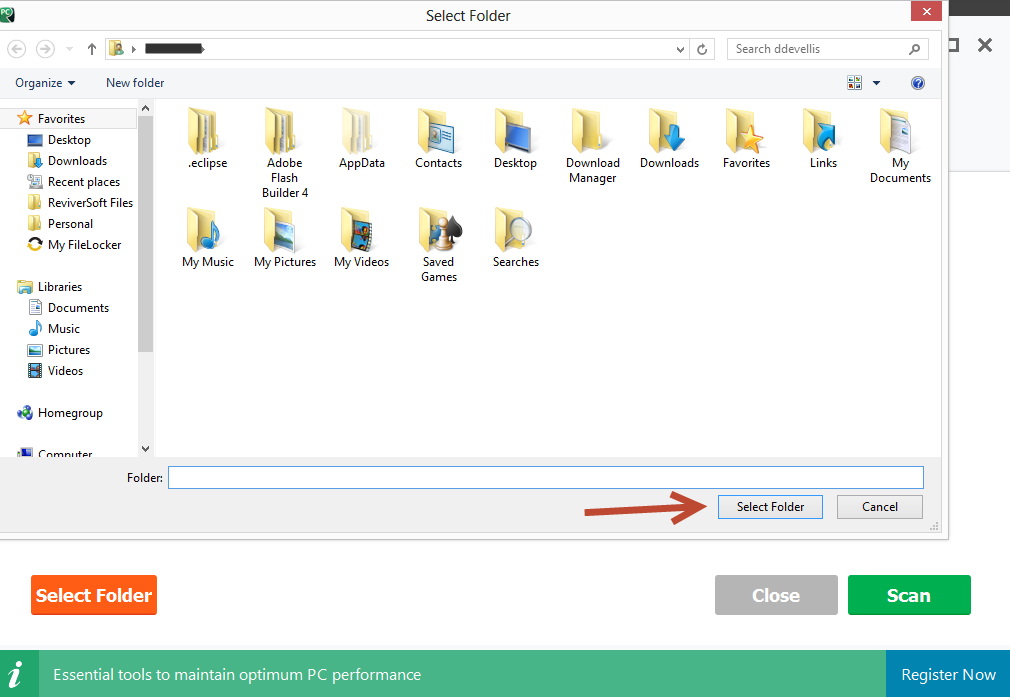Select the Download Manager folder icon

[589, 131]
